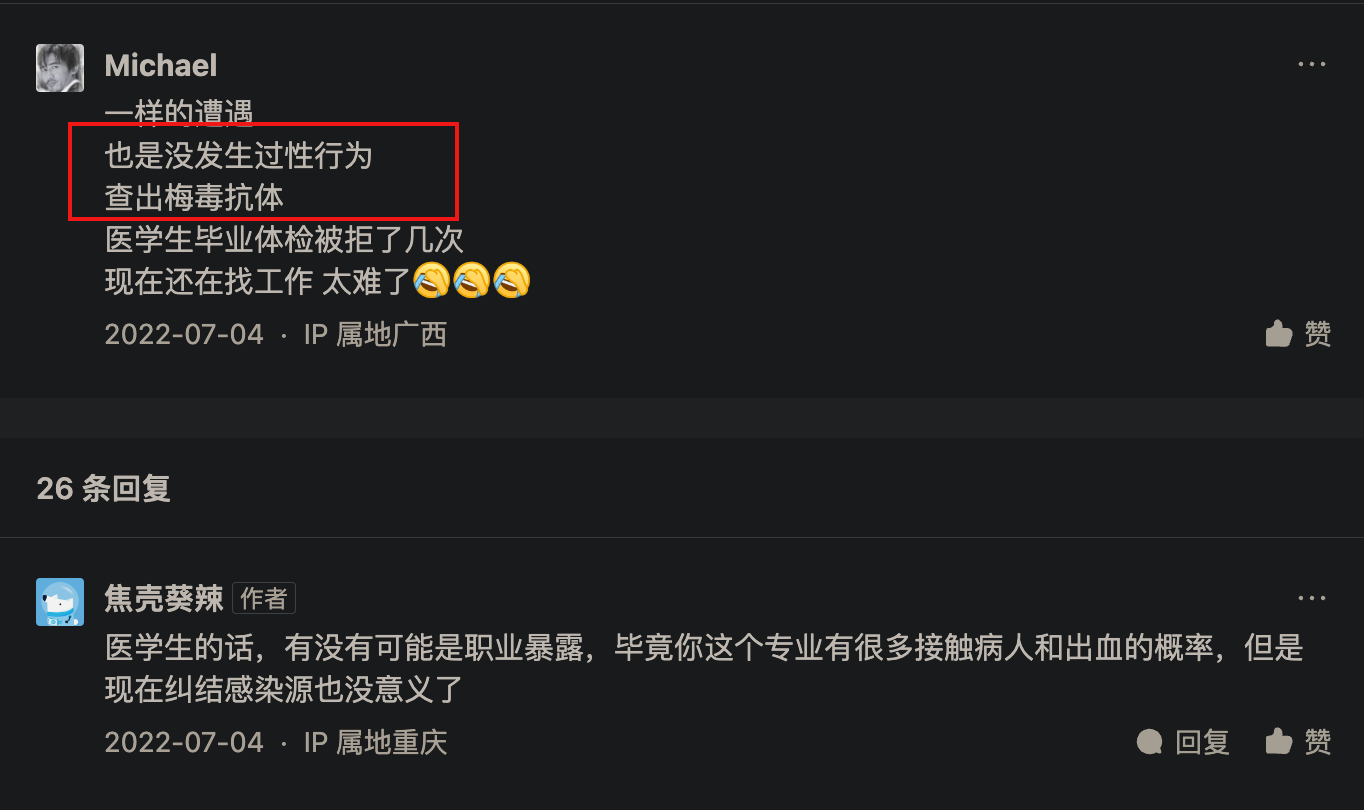Screen dimensions: 1364x810
Task: Click the username 焦壳葵辣
Action: 164,598
